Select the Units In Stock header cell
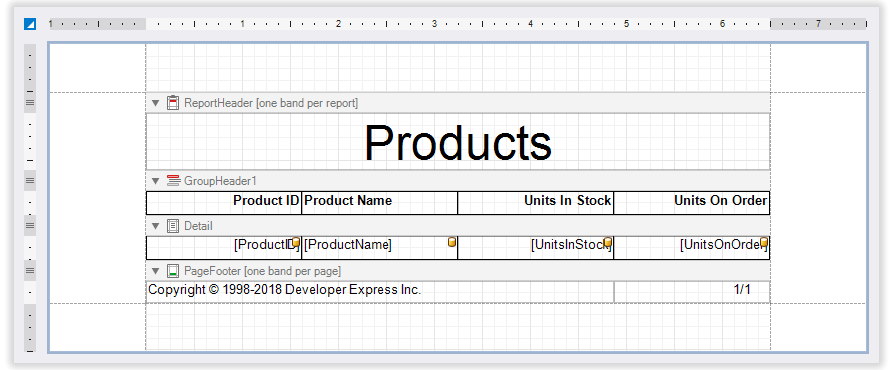 pyautogui.click(x=535, y=203)
